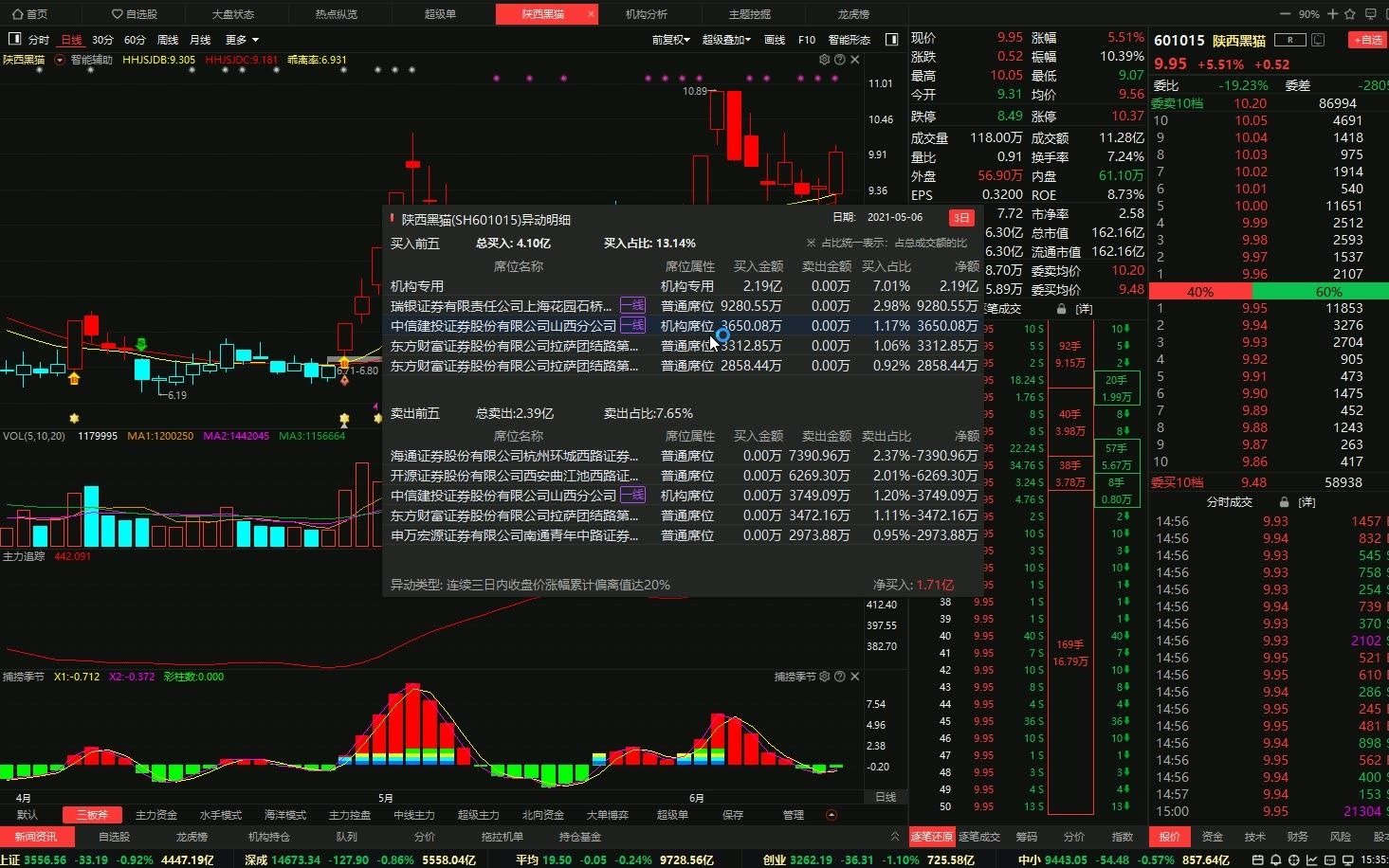Screen dimensions: 1389x868
Task: Open F10 company information
Action: [x=807, y=40]
